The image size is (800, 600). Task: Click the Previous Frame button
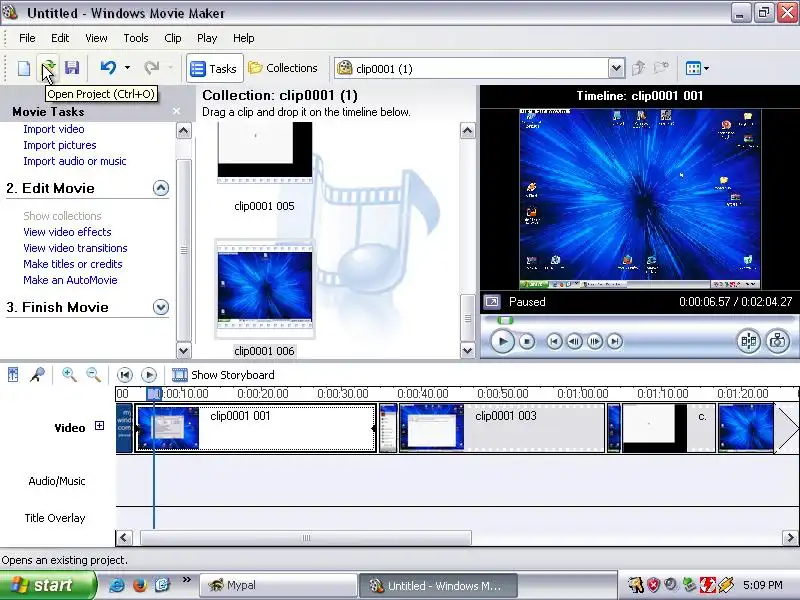(x=574, y=341)
